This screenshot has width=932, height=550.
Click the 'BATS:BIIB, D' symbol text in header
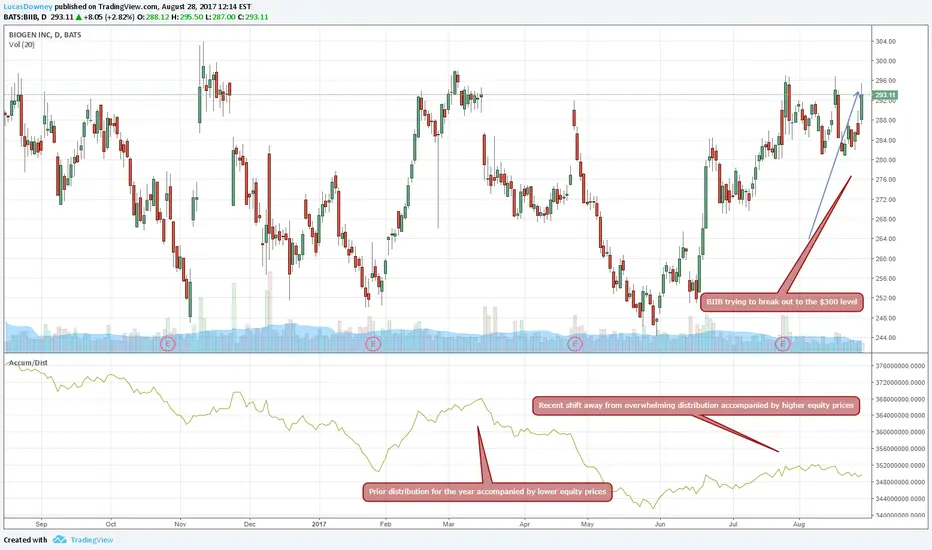click(x=25, y=17)
